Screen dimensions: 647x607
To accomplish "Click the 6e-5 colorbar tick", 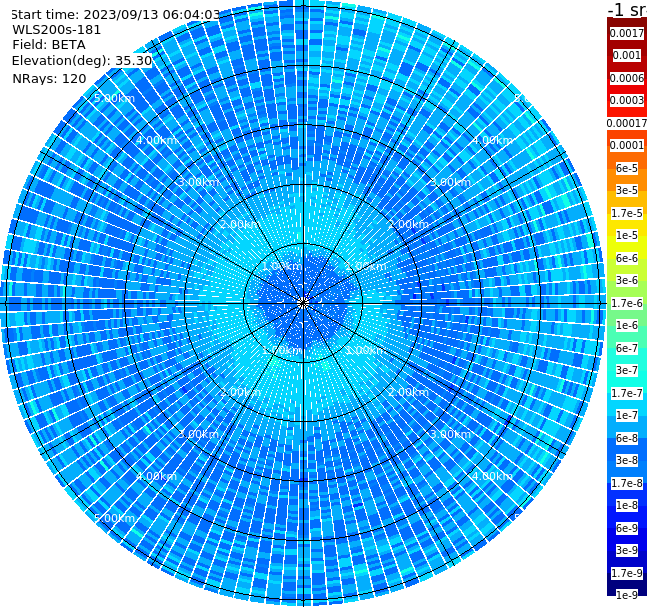I will coord(627,168).
